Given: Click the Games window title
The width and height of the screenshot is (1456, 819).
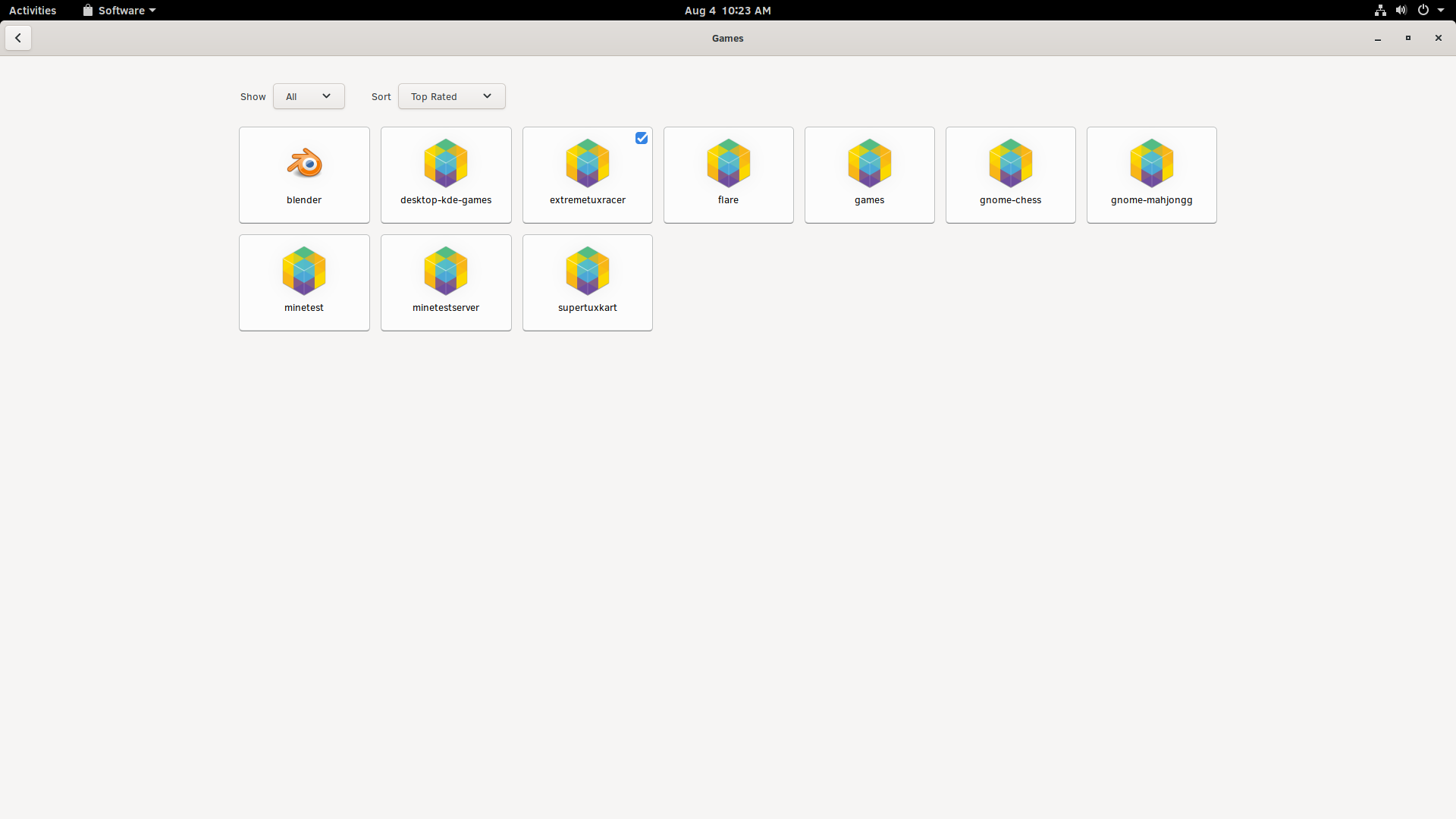Looking at the screenshot, I should point(728,38).
